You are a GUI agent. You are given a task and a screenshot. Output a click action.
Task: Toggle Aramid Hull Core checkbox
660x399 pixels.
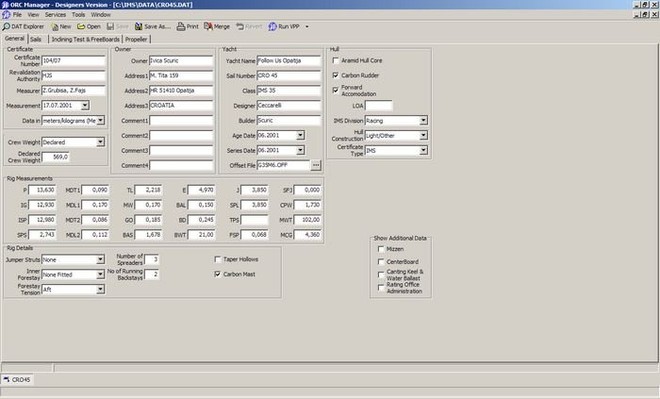click(x=335, y=61)
